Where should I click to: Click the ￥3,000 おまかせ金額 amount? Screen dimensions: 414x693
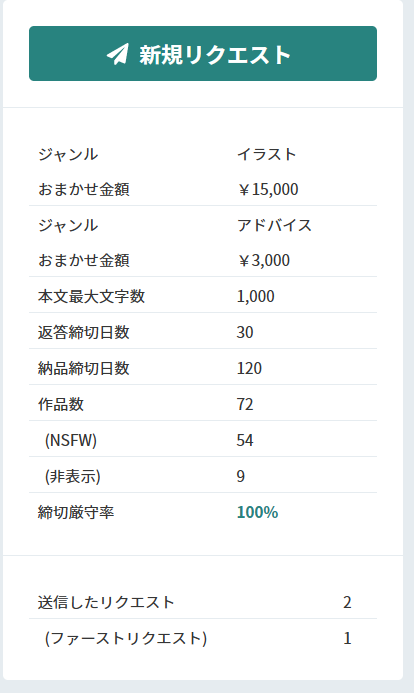[263, 260]
